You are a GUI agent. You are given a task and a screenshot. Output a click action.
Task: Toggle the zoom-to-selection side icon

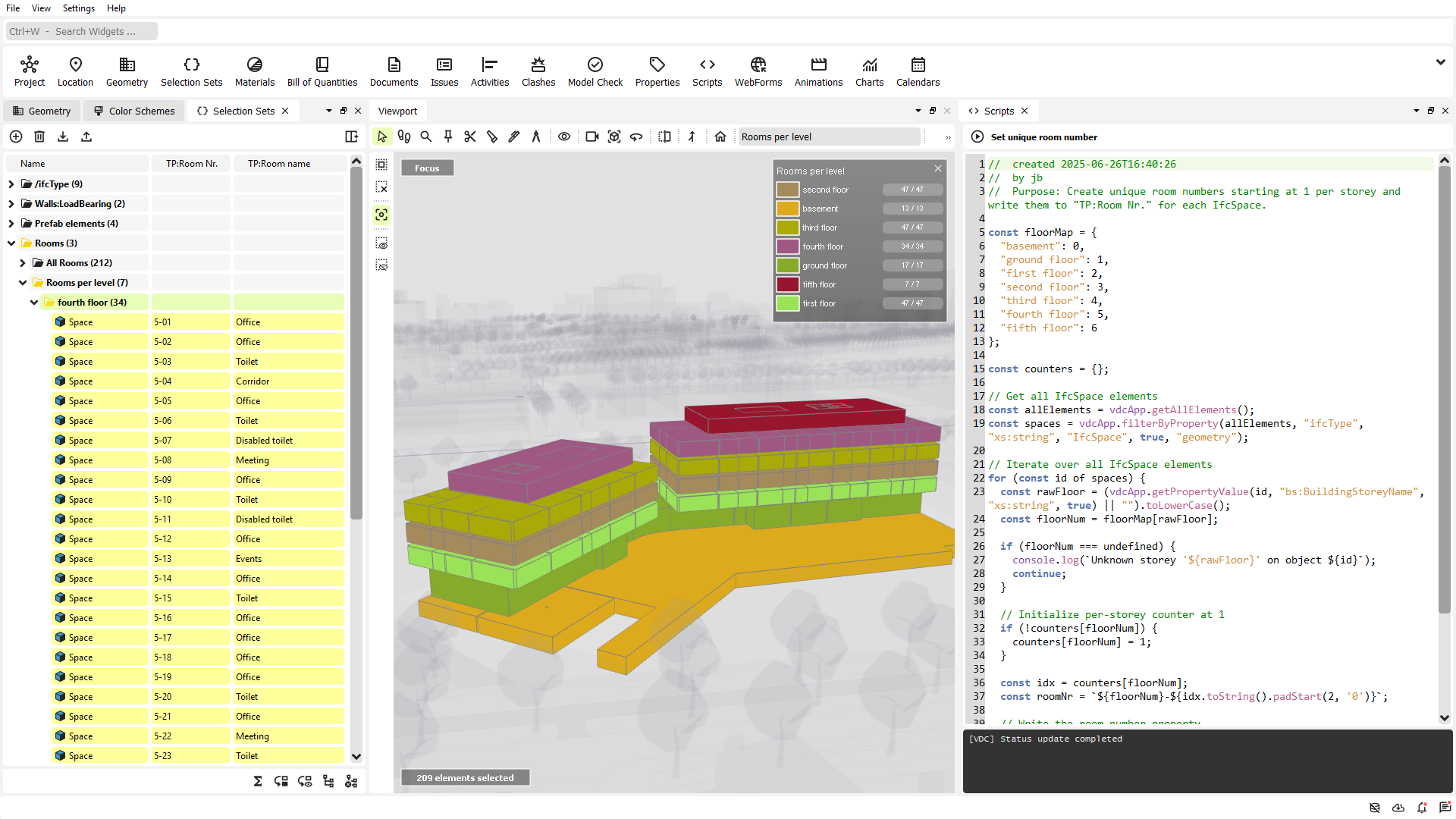tap(381, 215)
